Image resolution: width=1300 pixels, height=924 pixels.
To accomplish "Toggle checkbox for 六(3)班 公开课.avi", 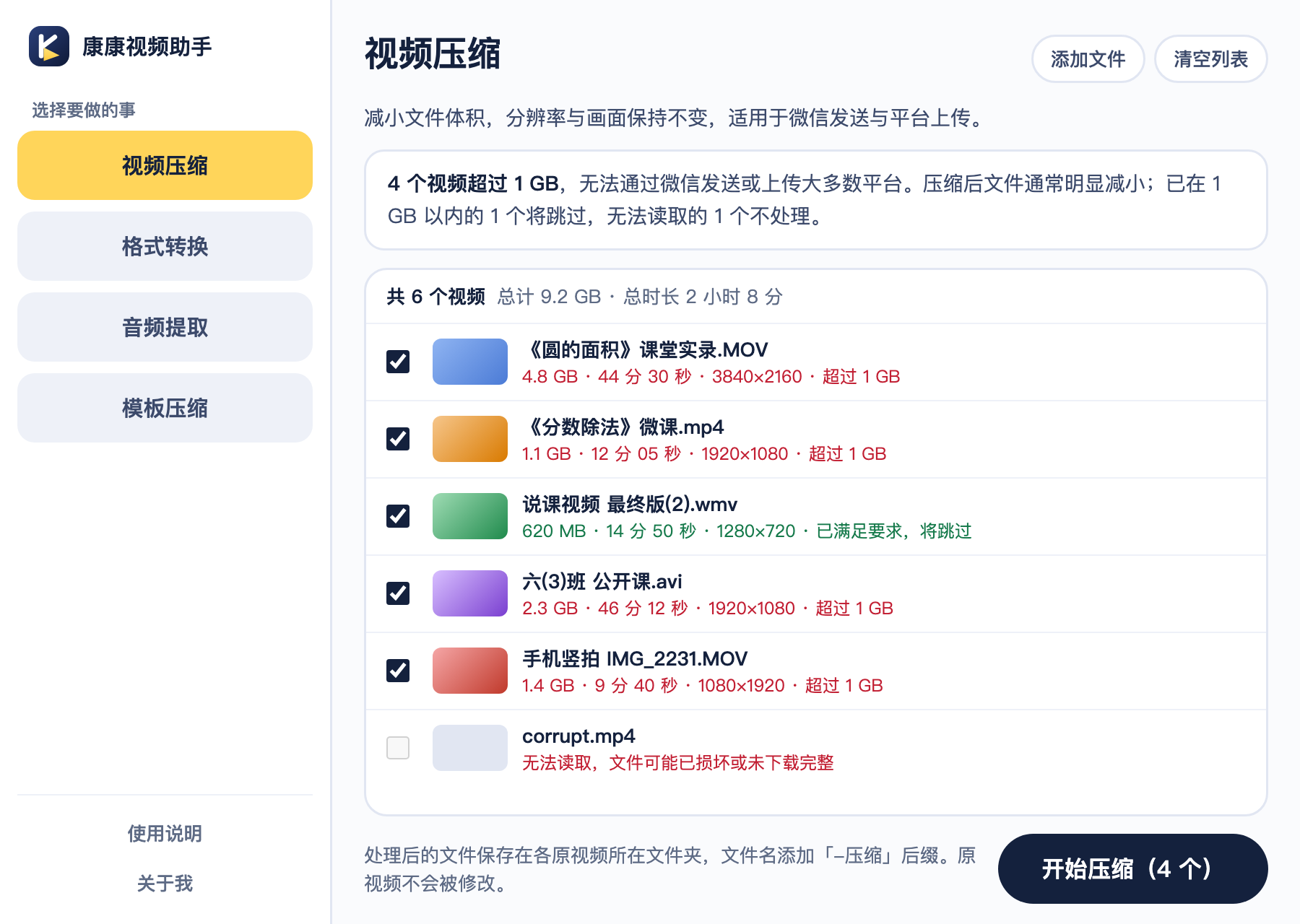I will 398,593.
